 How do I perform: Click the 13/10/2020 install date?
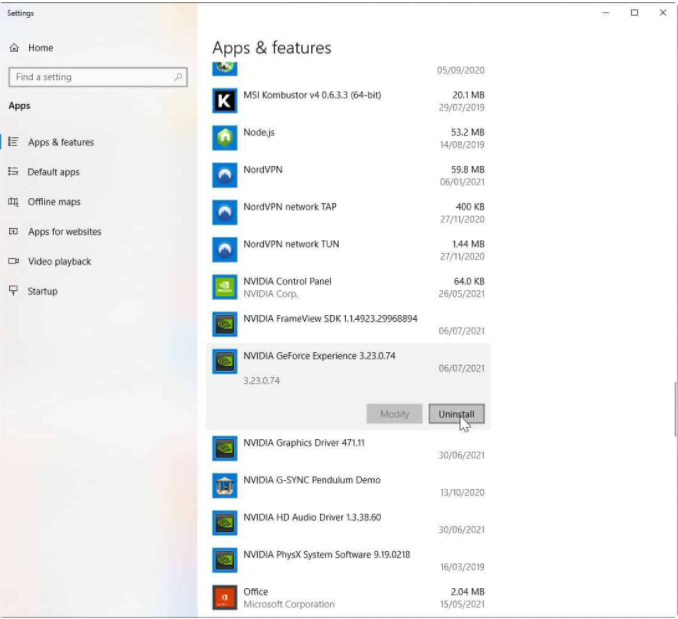(x=462, y=492)
